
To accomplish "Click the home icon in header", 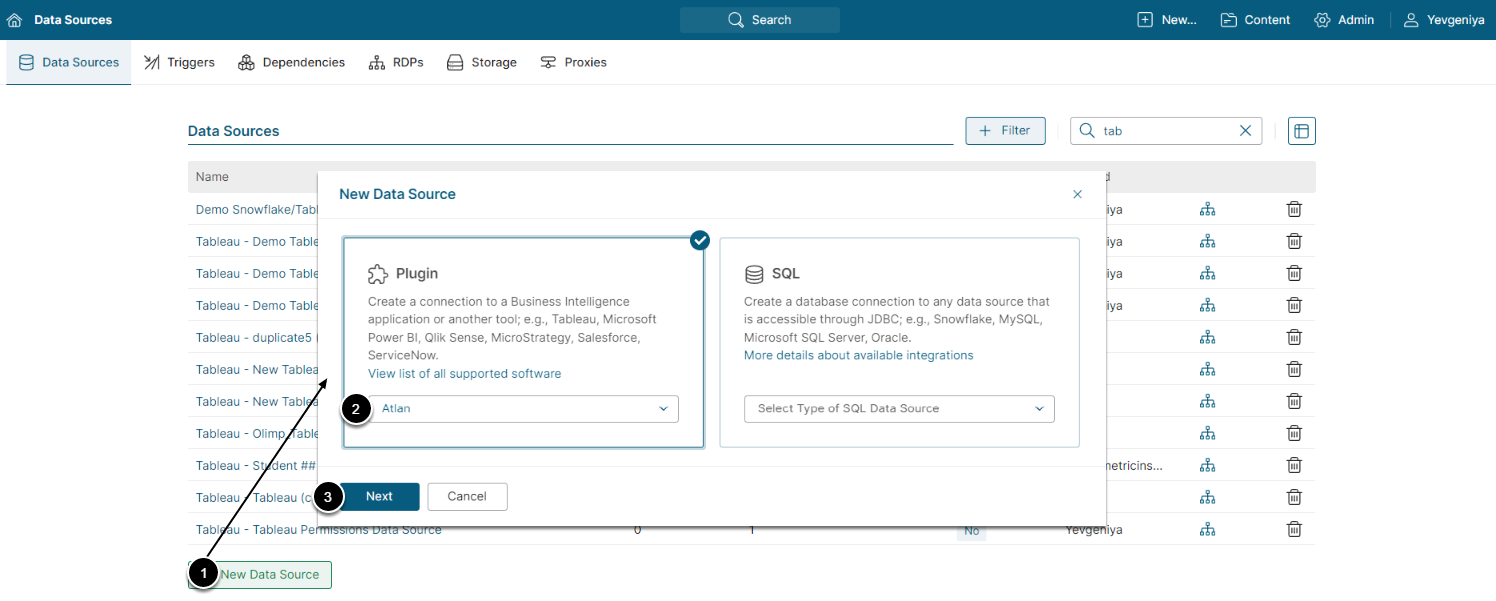I will [14, 20].
